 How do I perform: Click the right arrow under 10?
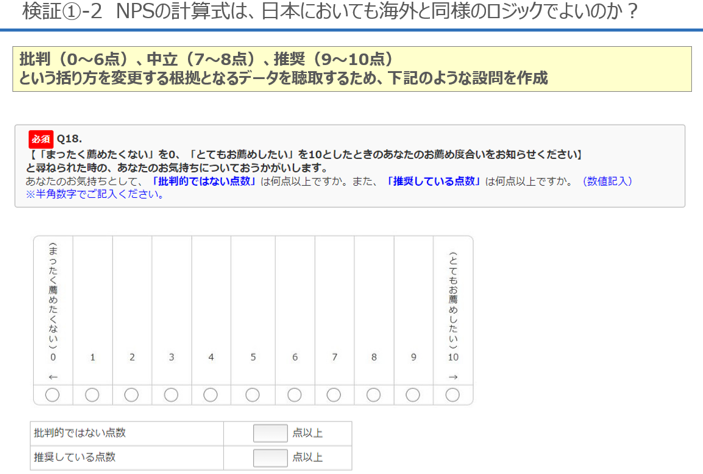point(453,377)
